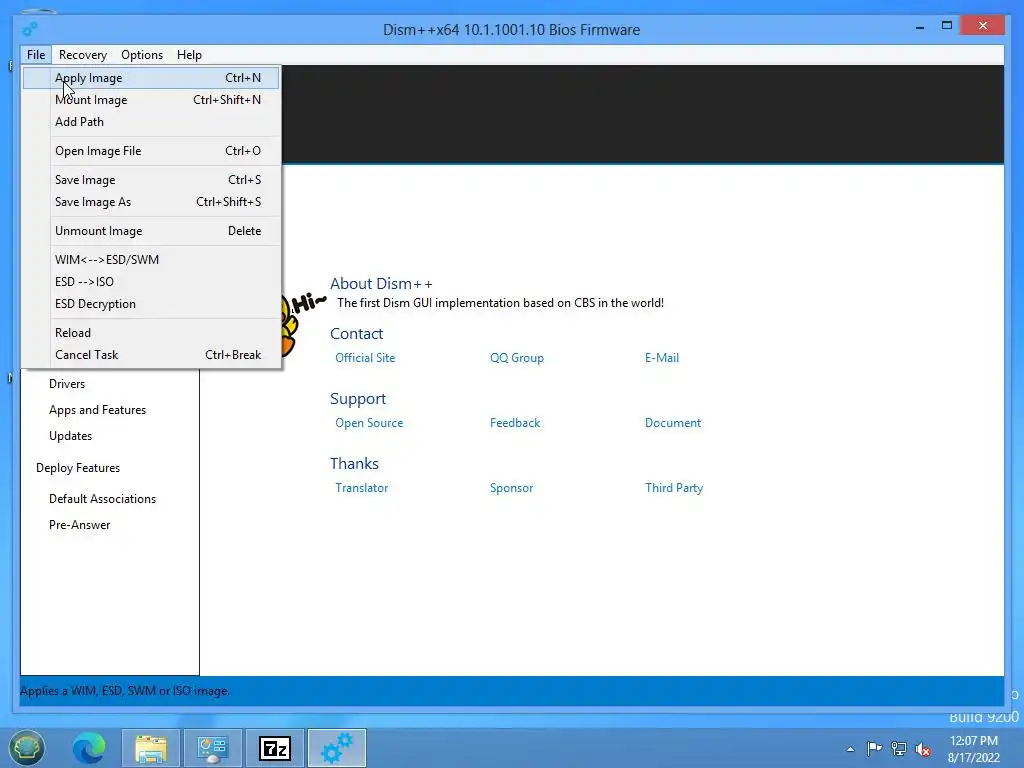Choose Save Image As entry
The width and height of the screenshot is (1024, 768).
151,202
